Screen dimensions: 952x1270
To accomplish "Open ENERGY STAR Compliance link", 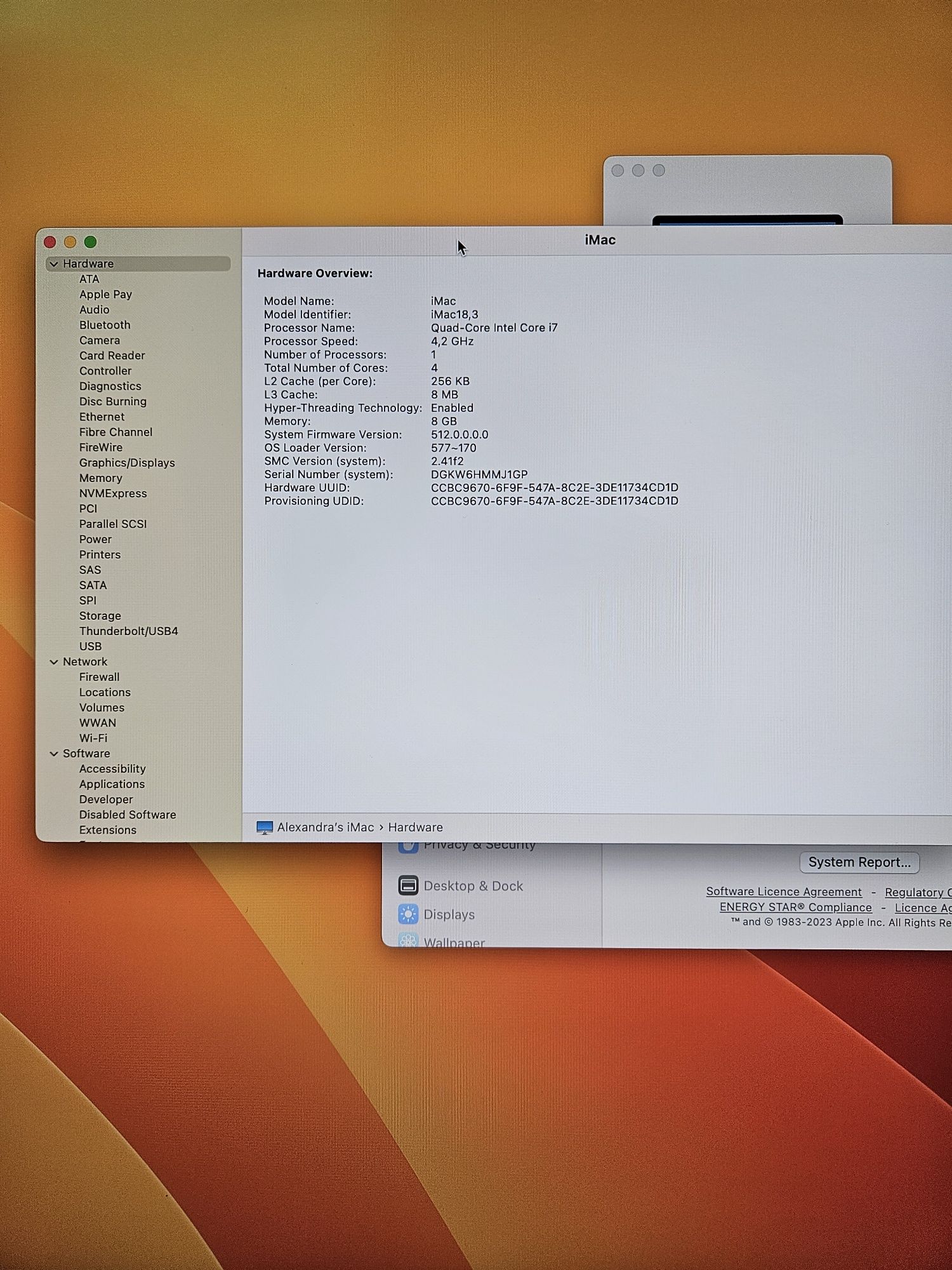I will tap(795, 907).
